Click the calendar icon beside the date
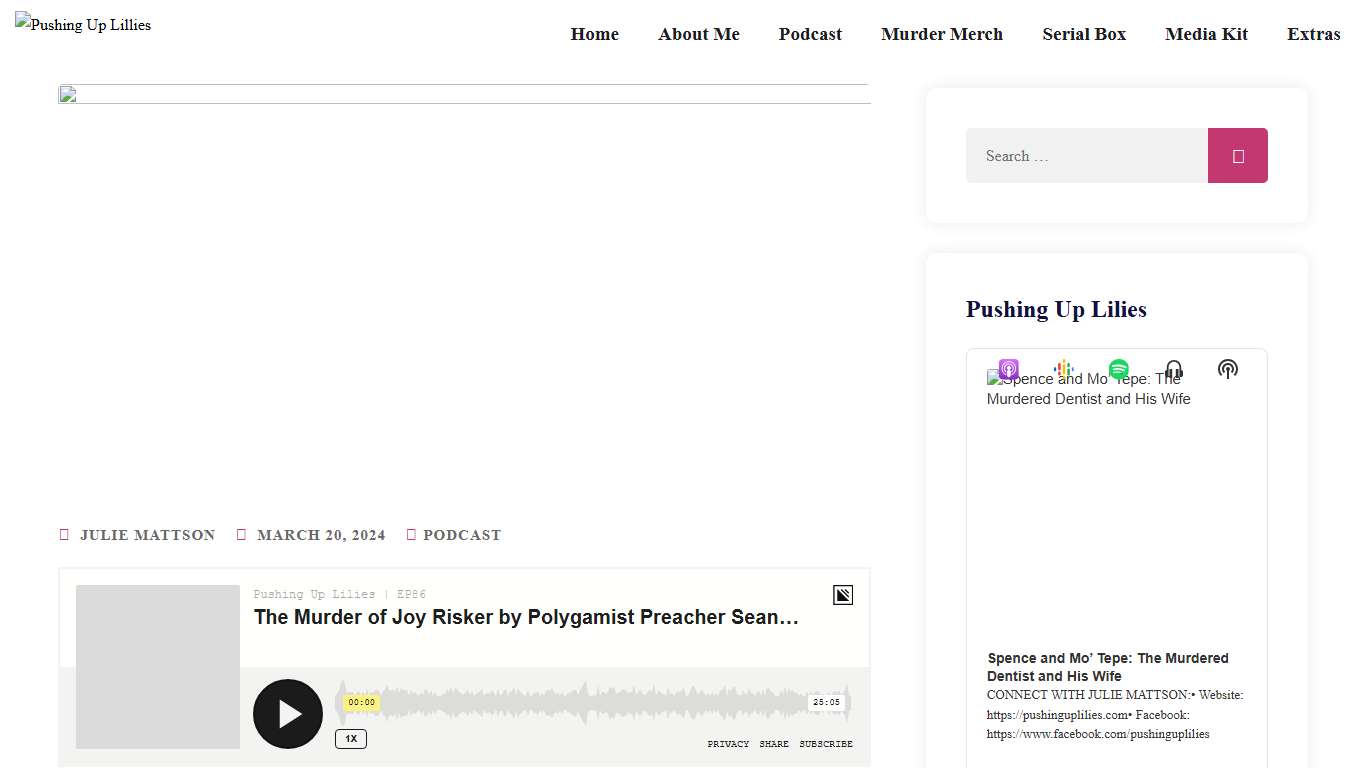Image resolution: width=1366 pixels, height=768 pixels. coord(241,534)
